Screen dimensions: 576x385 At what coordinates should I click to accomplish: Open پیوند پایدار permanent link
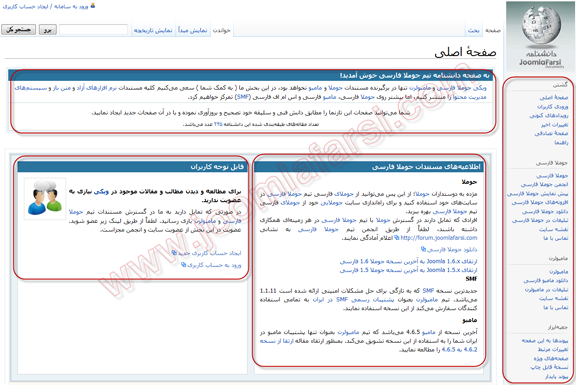[557, 377]
